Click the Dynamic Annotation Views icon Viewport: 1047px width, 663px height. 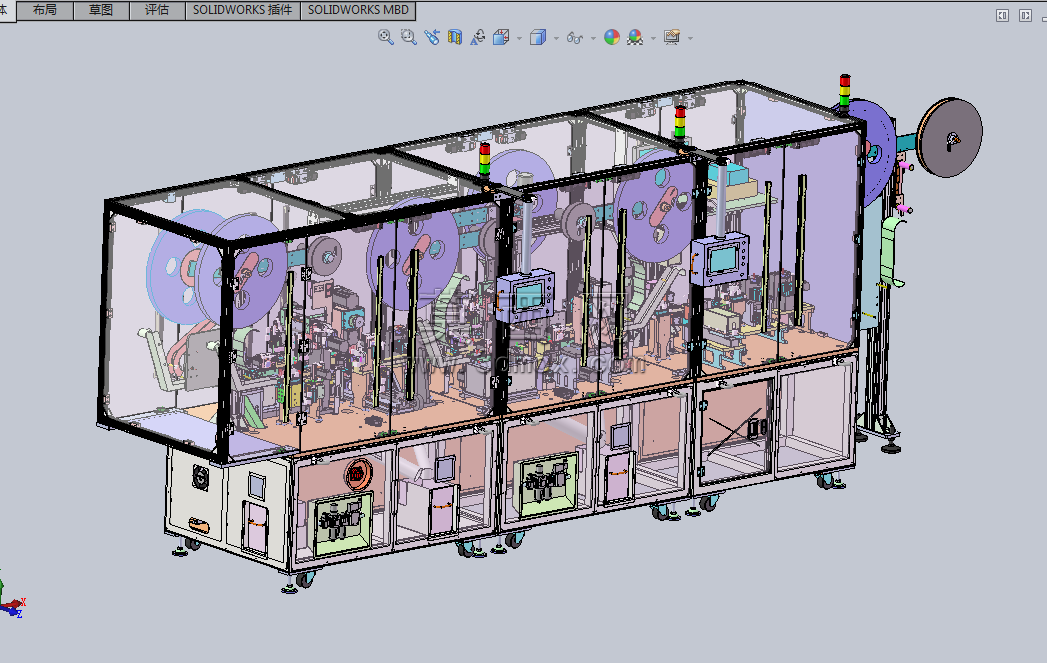point(477,37)
